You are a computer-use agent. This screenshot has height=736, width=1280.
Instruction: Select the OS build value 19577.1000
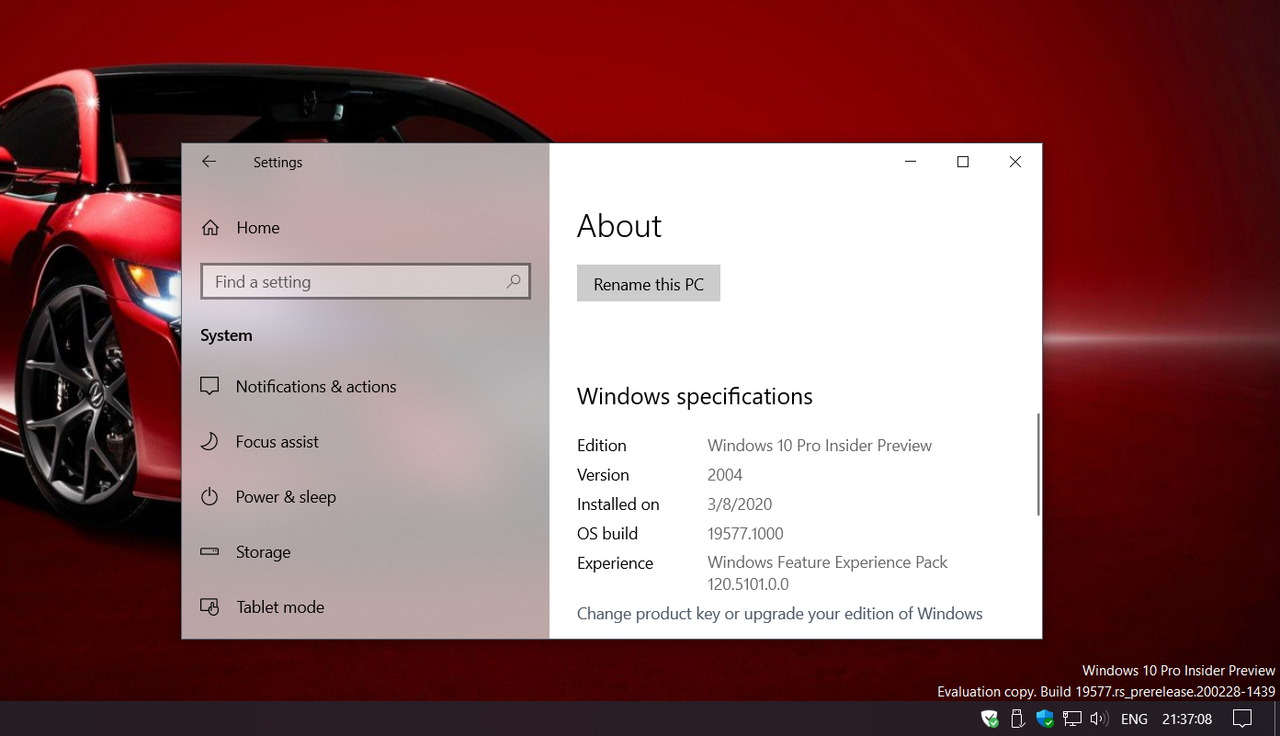click(745, 534)
